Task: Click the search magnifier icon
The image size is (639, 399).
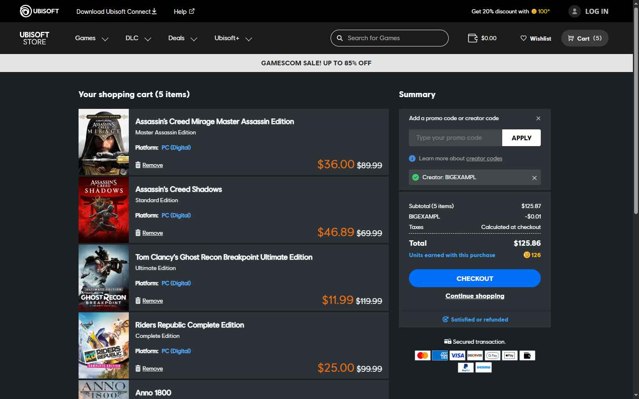Action: (339, 38)
